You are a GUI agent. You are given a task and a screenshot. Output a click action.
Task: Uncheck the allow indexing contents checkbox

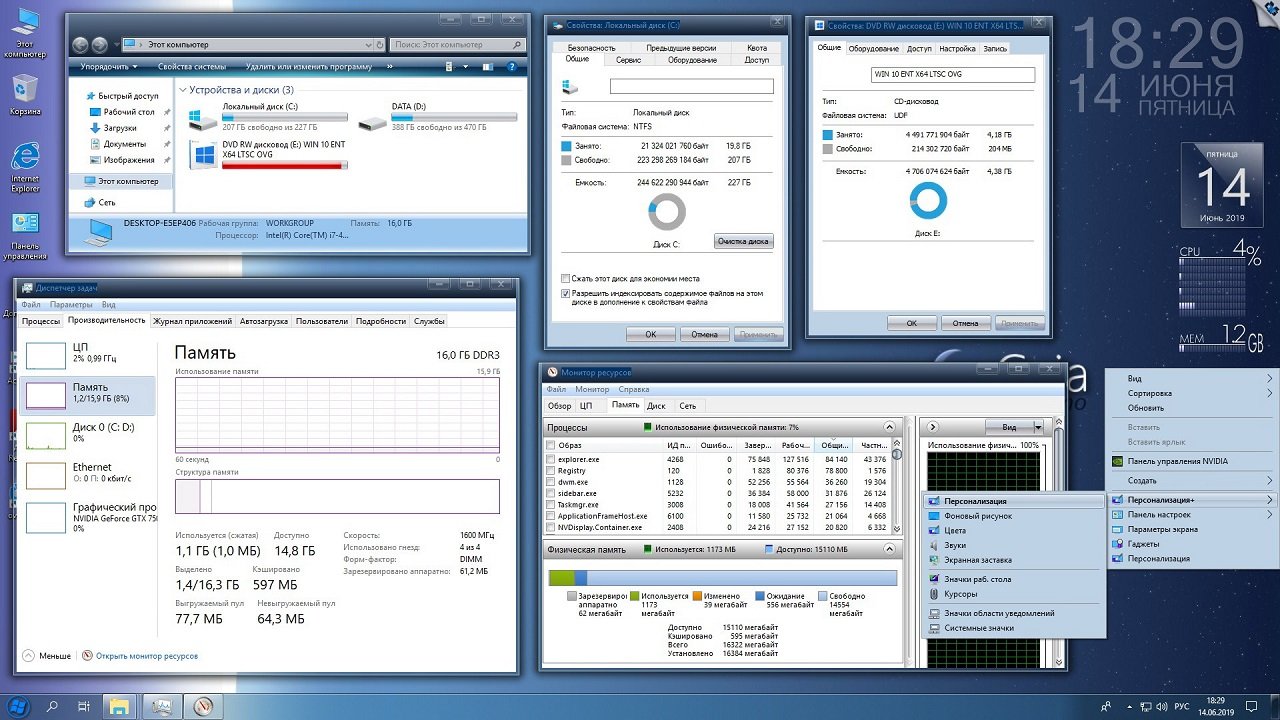566,294
